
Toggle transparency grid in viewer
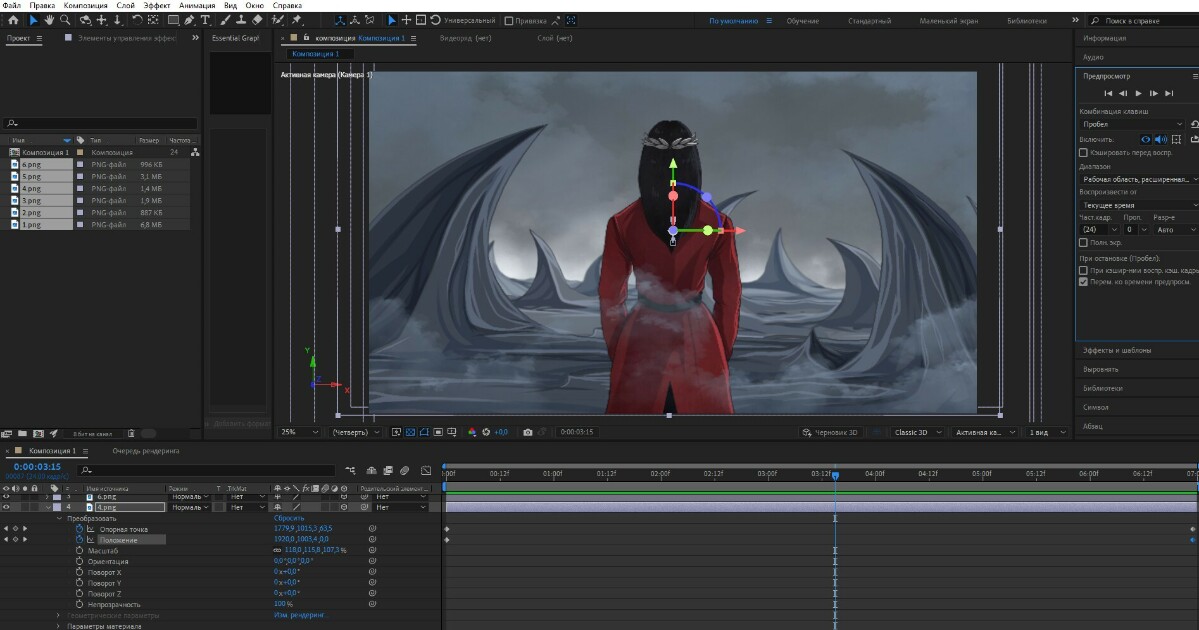point(411,432)
